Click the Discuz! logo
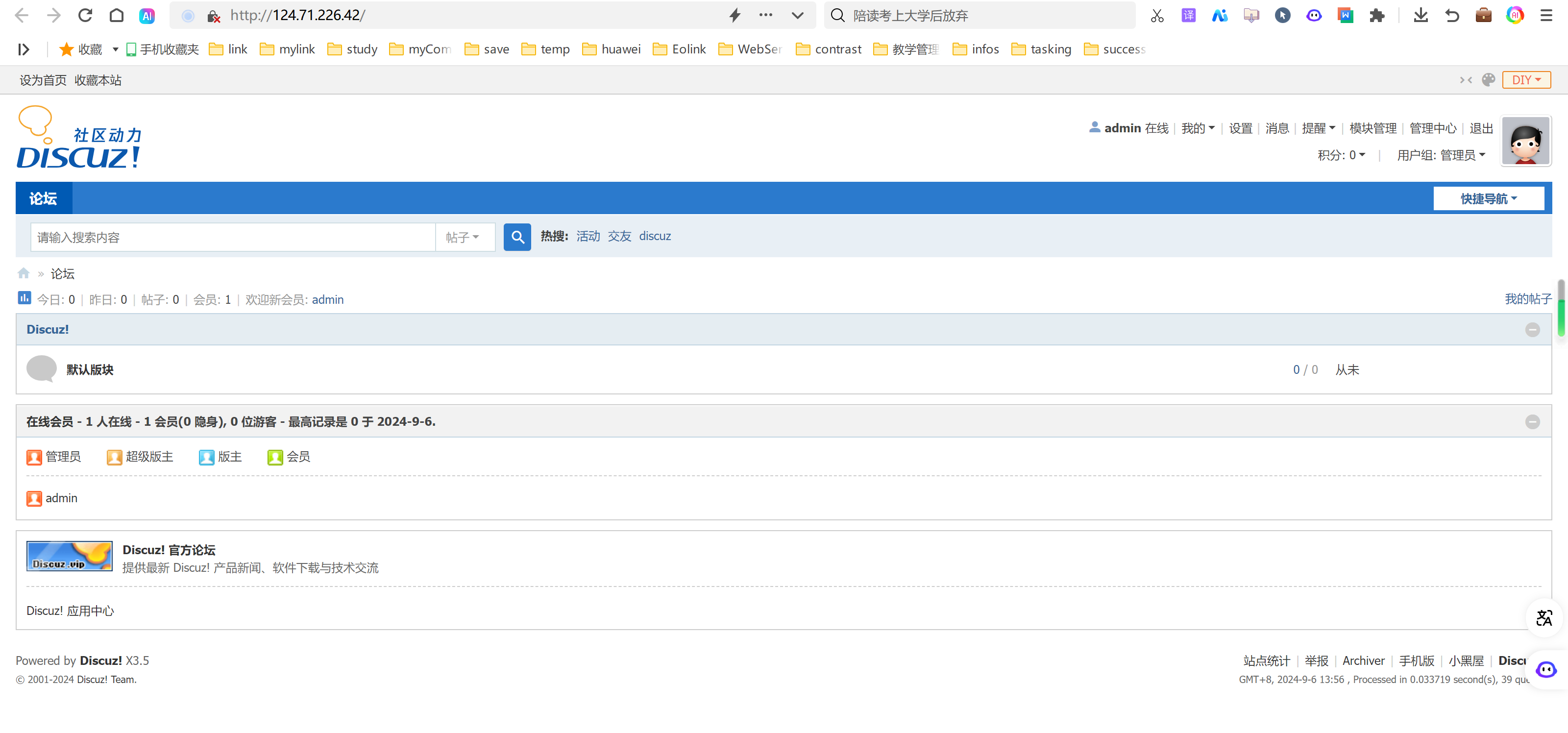 pyautogui.click(x=79, y=137)
